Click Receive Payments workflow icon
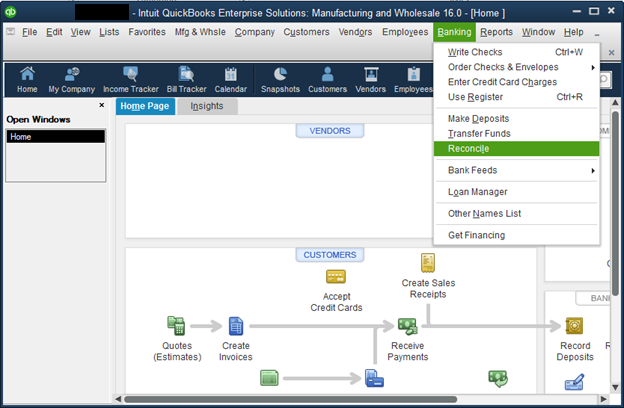Image resolution: width=624 pixels, height=408 pixels. pos(408,326)
